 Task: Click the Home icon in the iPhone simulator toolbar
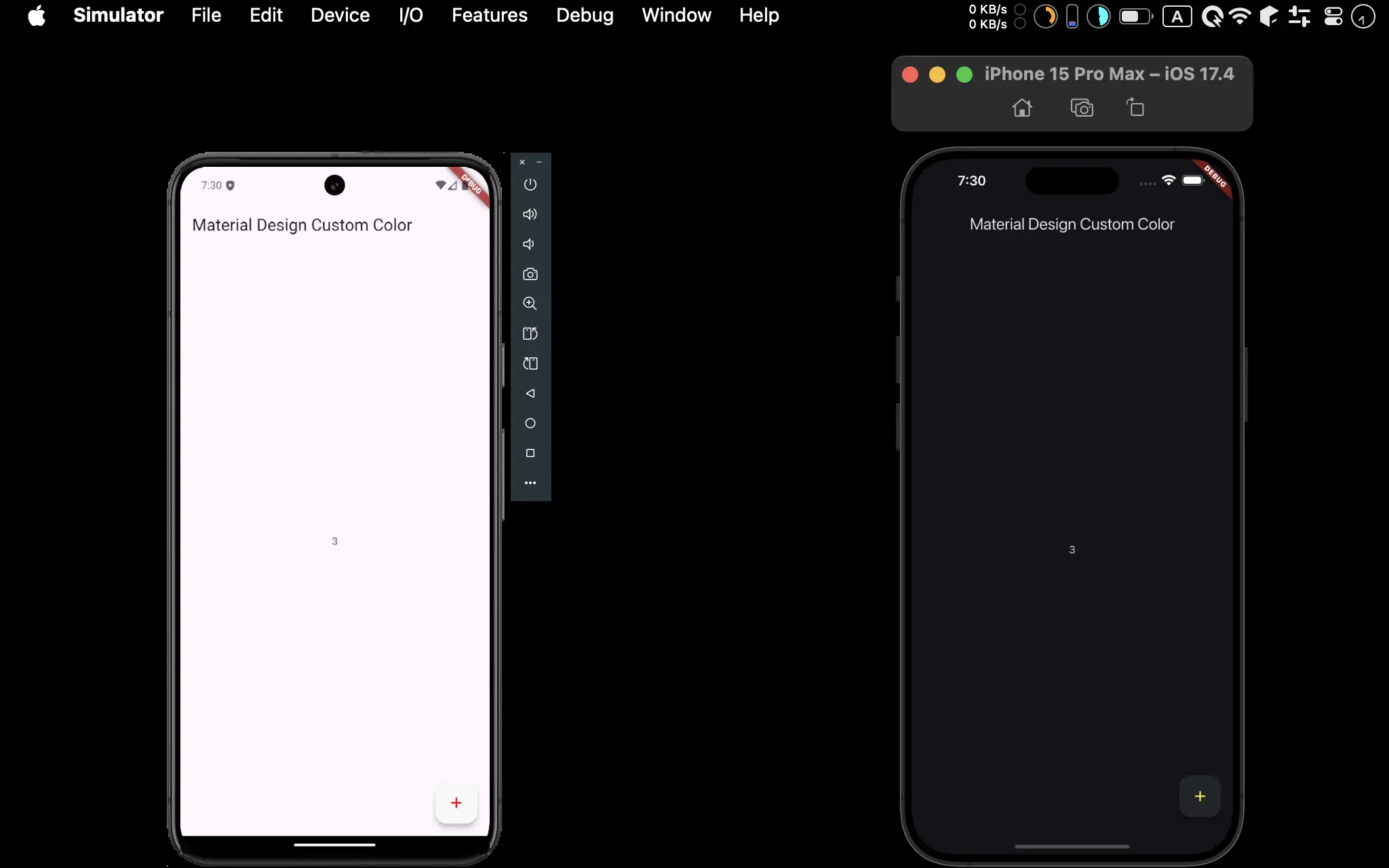tap(1022, 108)
